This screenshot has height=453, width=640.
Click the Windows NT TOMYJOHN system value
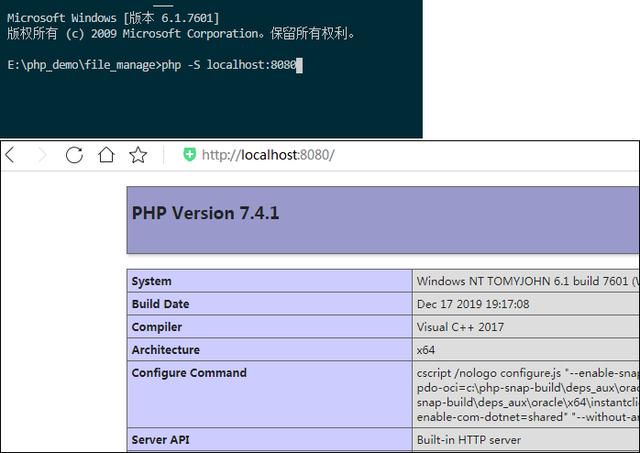click(528, 281)
